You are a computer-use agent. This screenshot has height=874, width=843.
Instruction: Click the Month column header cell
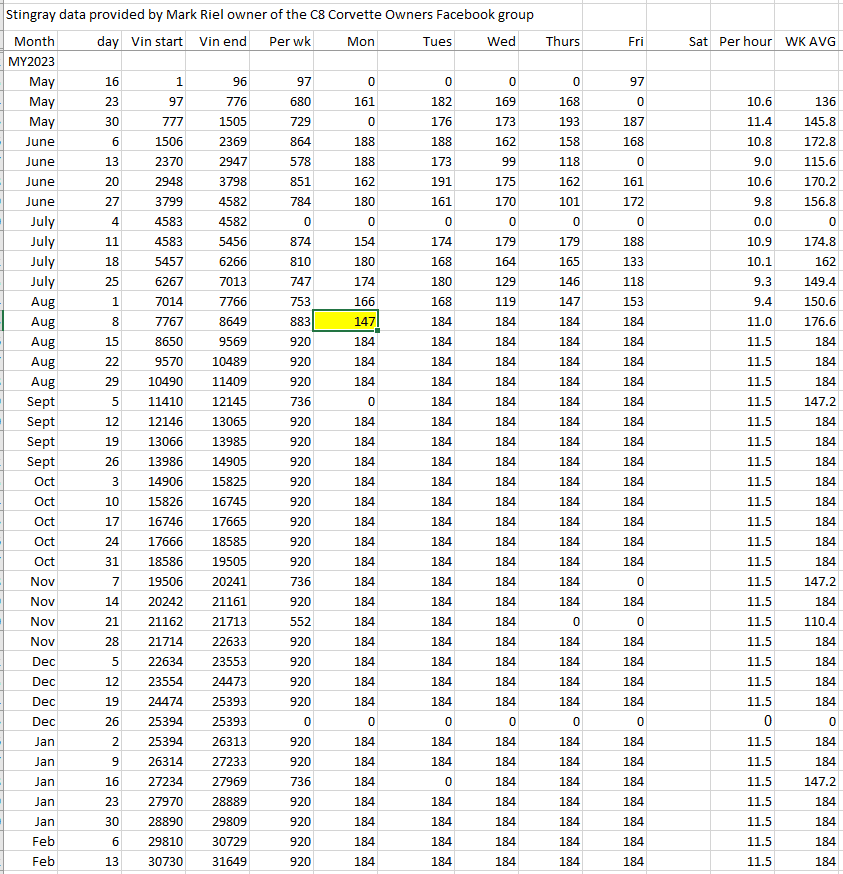coord(34,41)
